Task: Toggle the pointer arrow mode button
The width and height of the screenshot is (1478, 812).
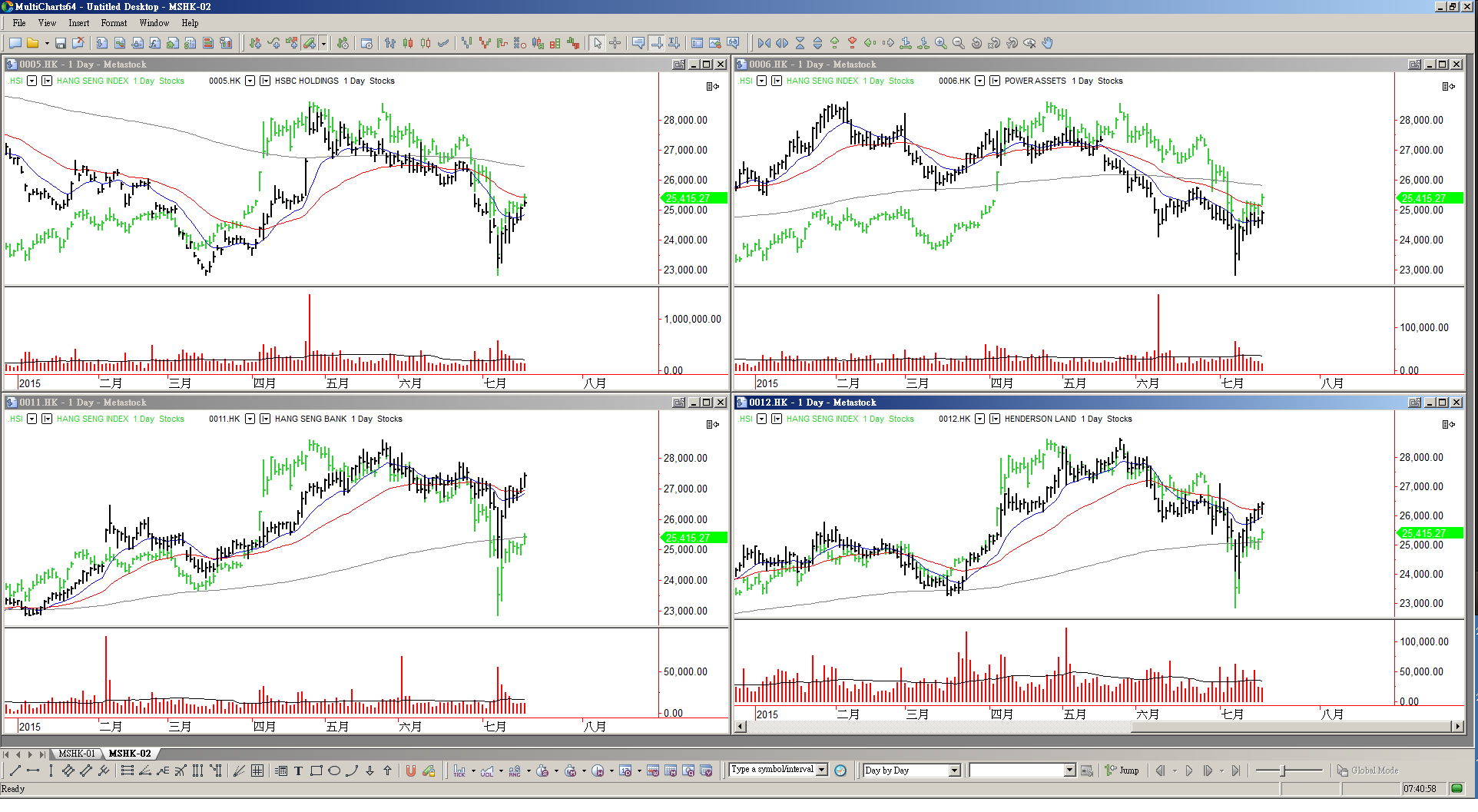Action: coord(598,43)
